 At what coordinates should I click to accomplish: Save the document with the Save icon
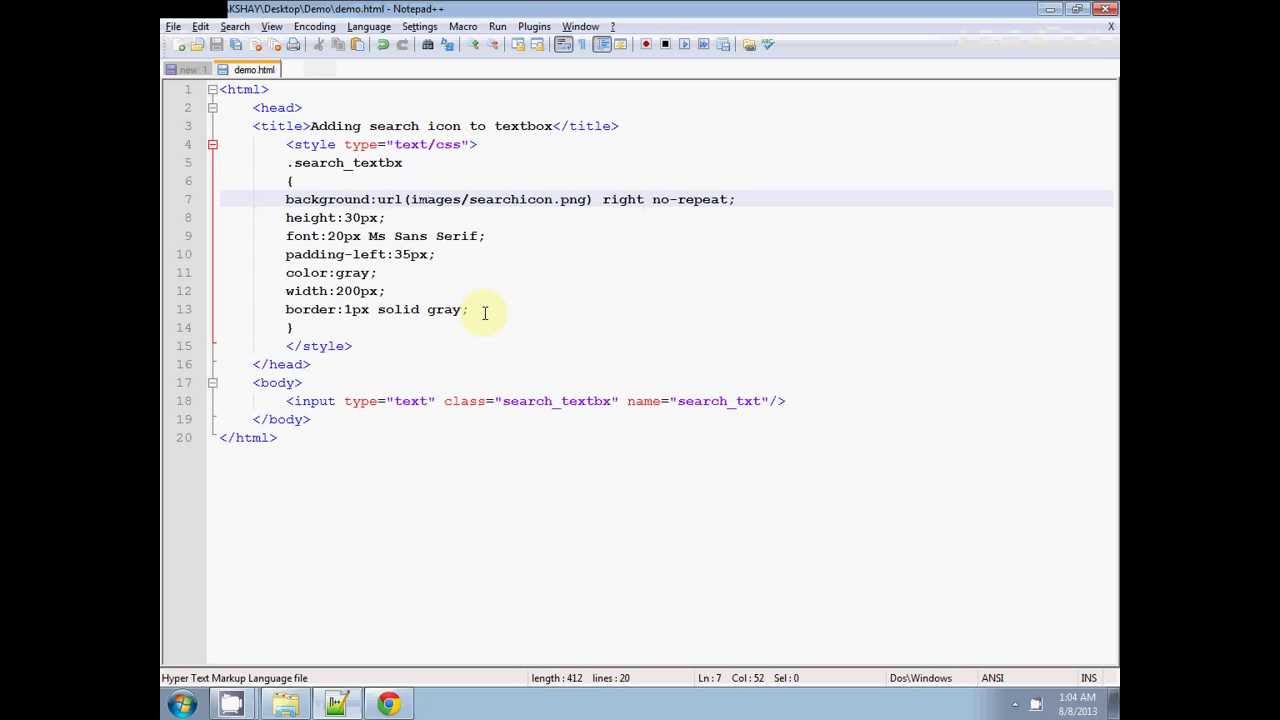click(x=216, y=44)
